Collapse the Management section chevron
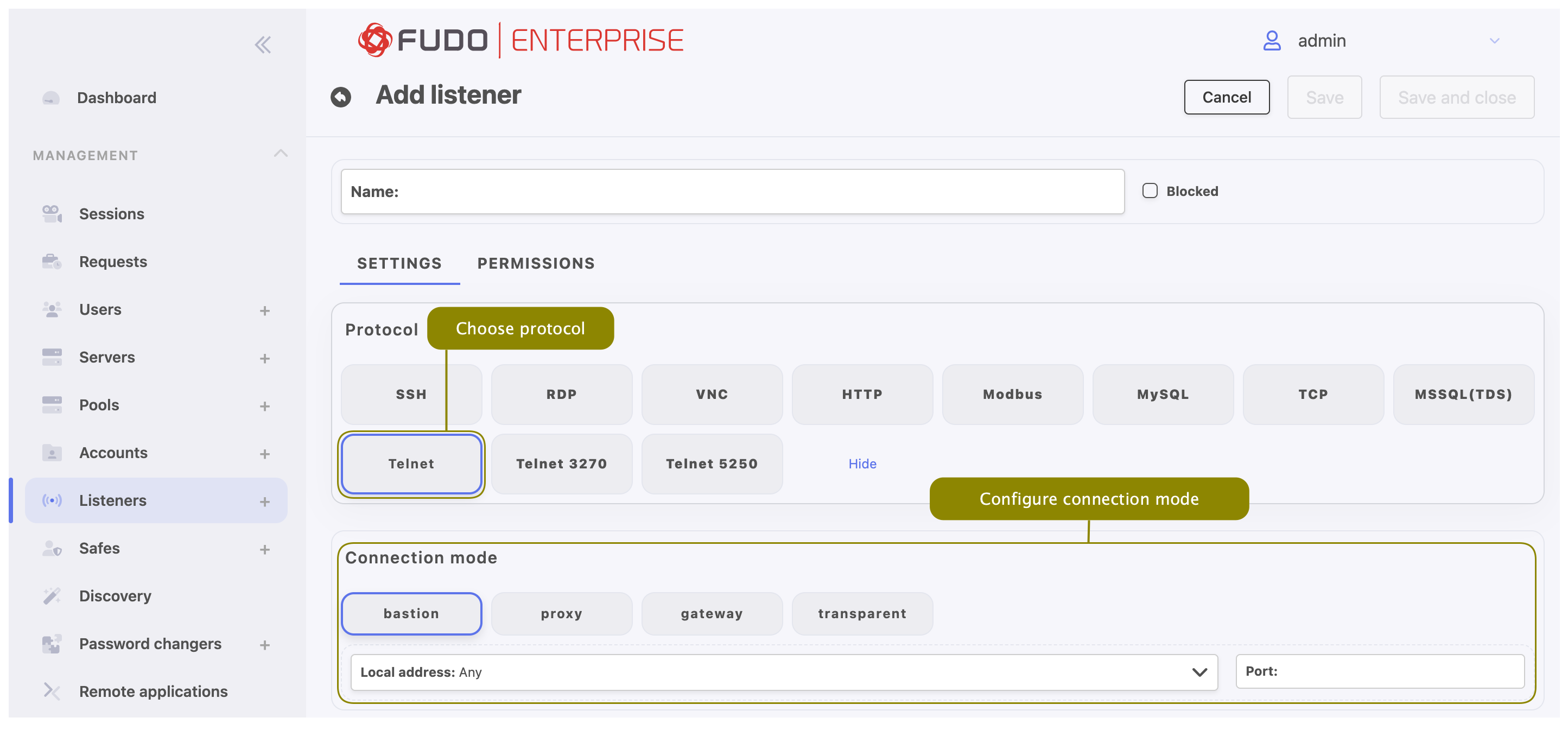Viewport: 1568px width, 730px height. 280,154
